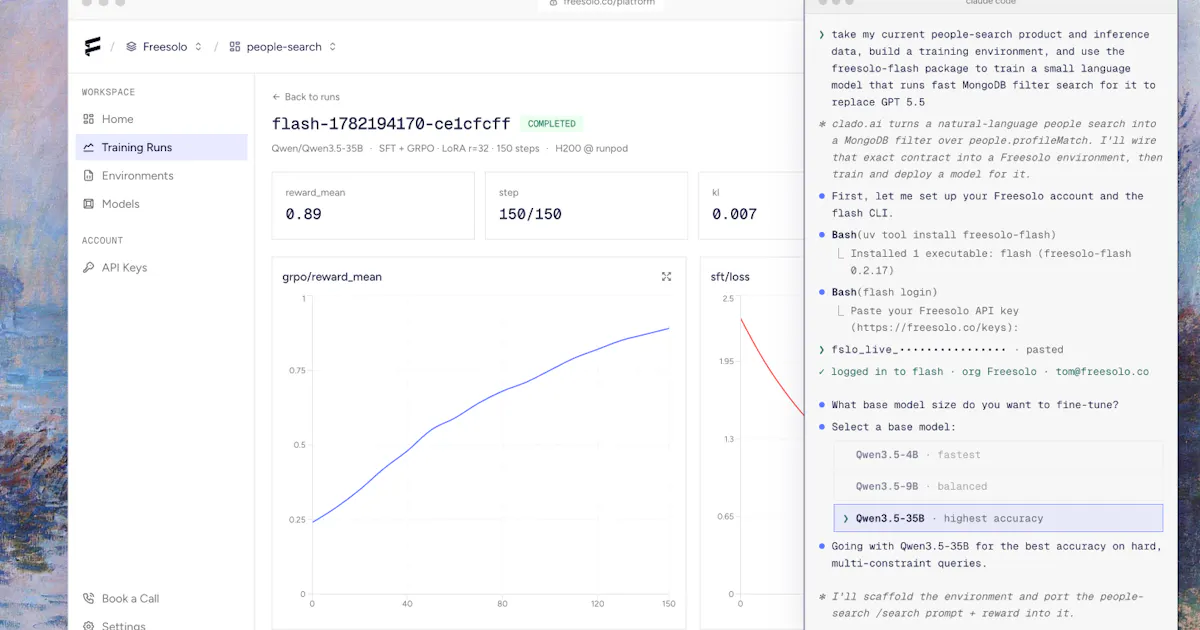
Task: Click the Settings gear icon
Action: 89,626
